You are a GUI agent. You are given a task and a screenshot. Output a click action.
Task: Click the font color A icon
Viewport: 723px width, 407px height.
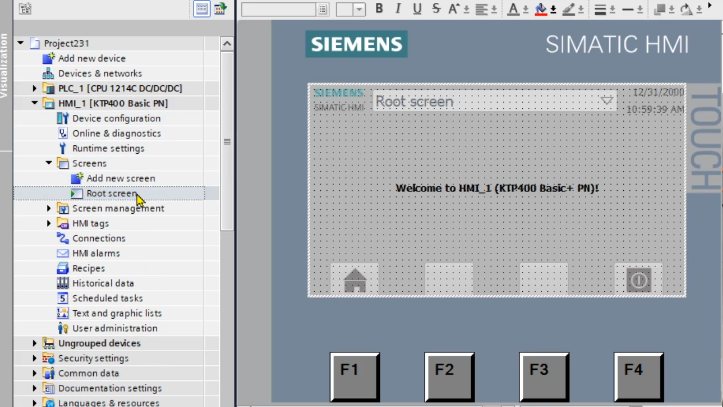513,9
